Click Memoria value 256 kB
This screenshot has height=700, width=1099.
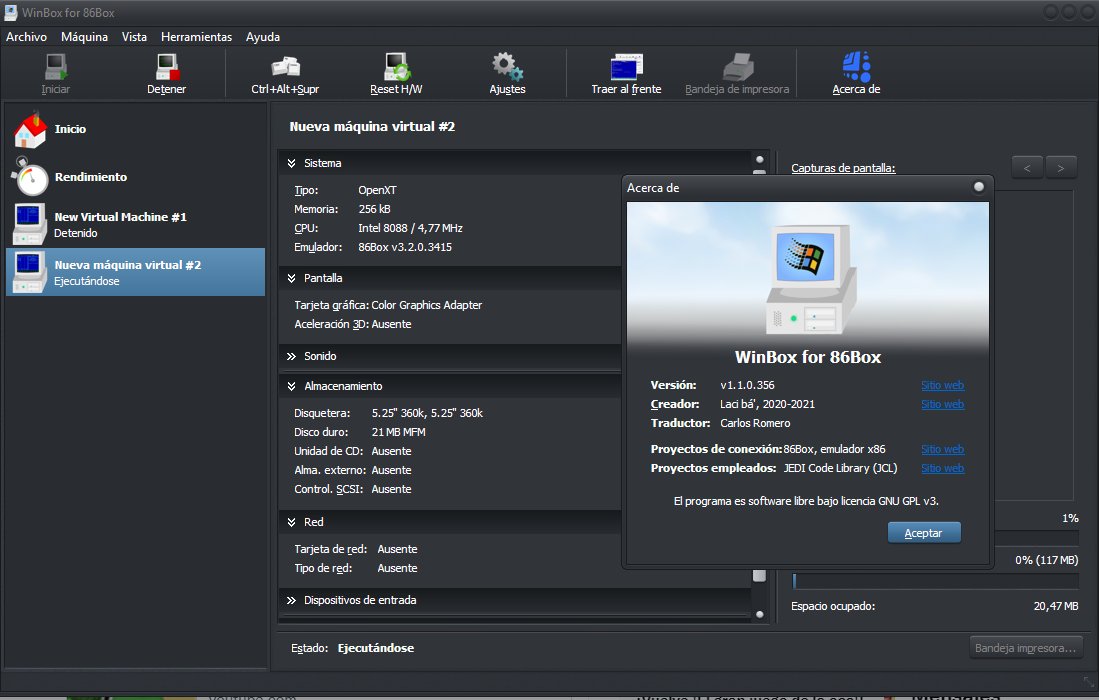(x=374, y=210)
